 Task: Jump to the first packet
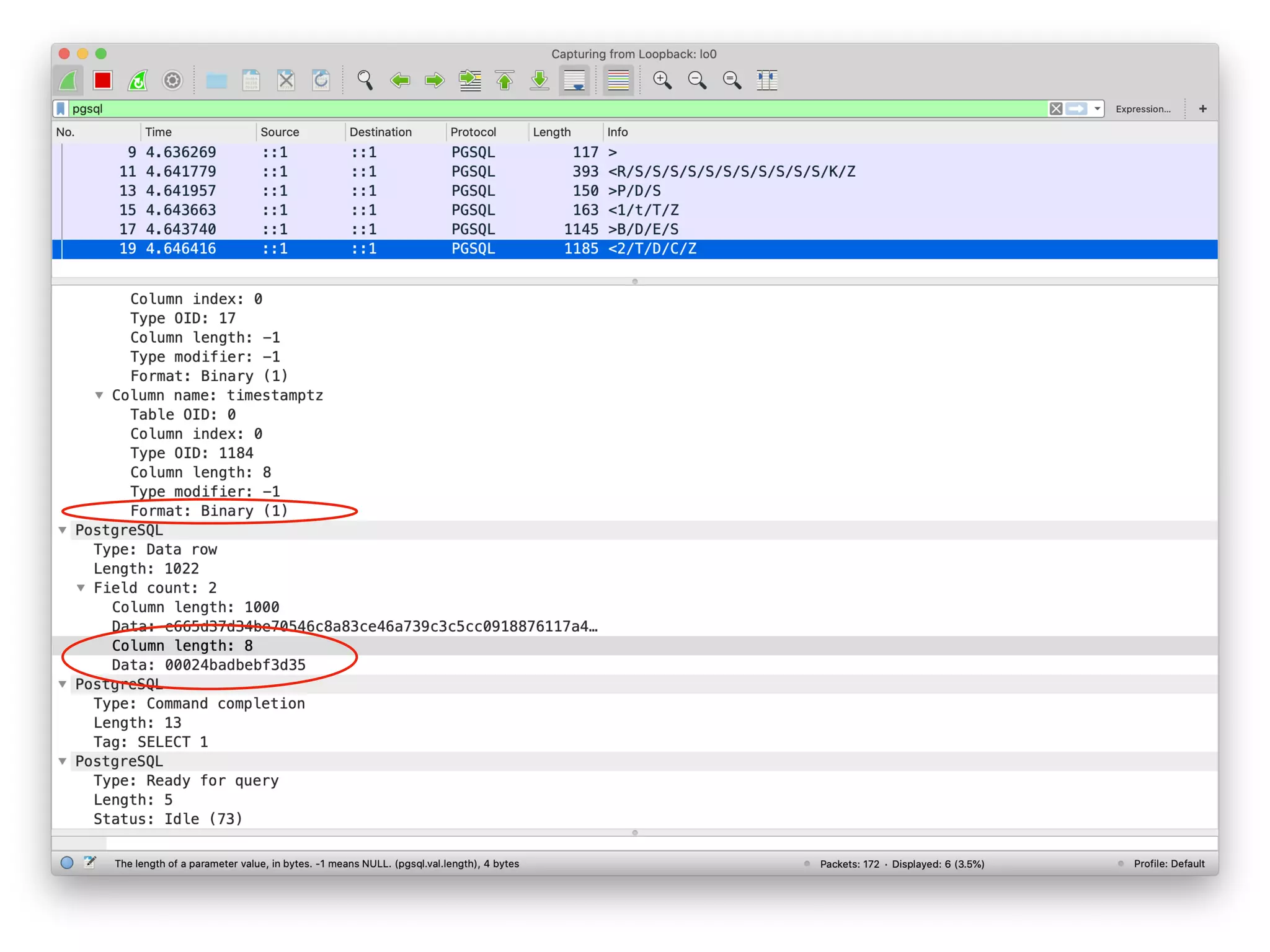(505, 81)
